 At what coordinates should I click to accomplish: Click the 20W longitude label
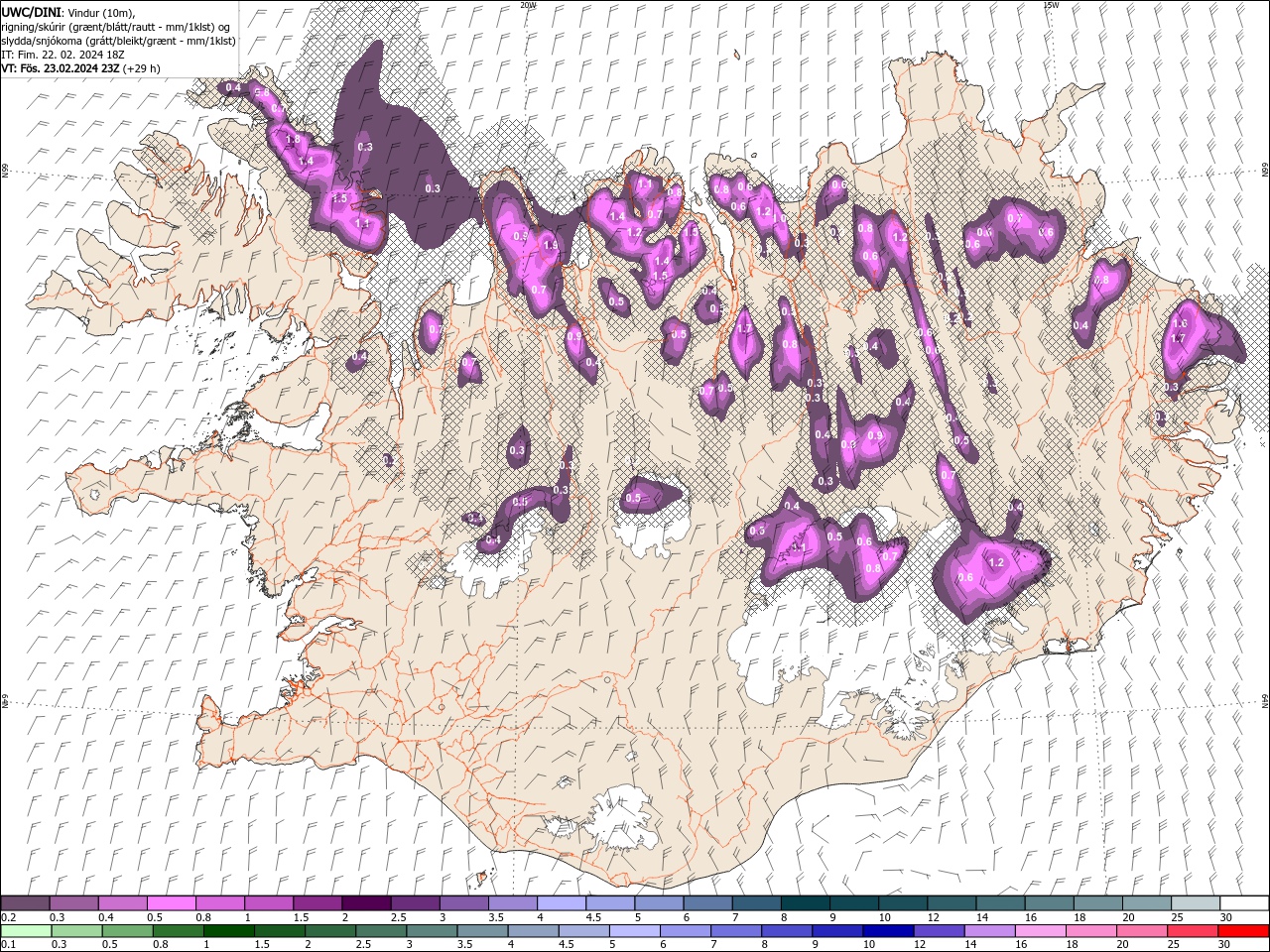(528, 5)
